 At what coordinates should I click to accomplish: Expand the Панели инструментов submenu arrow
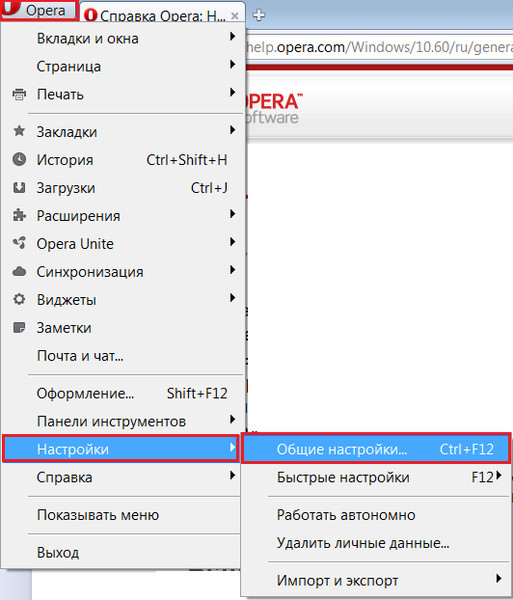[x=232, y=419]
